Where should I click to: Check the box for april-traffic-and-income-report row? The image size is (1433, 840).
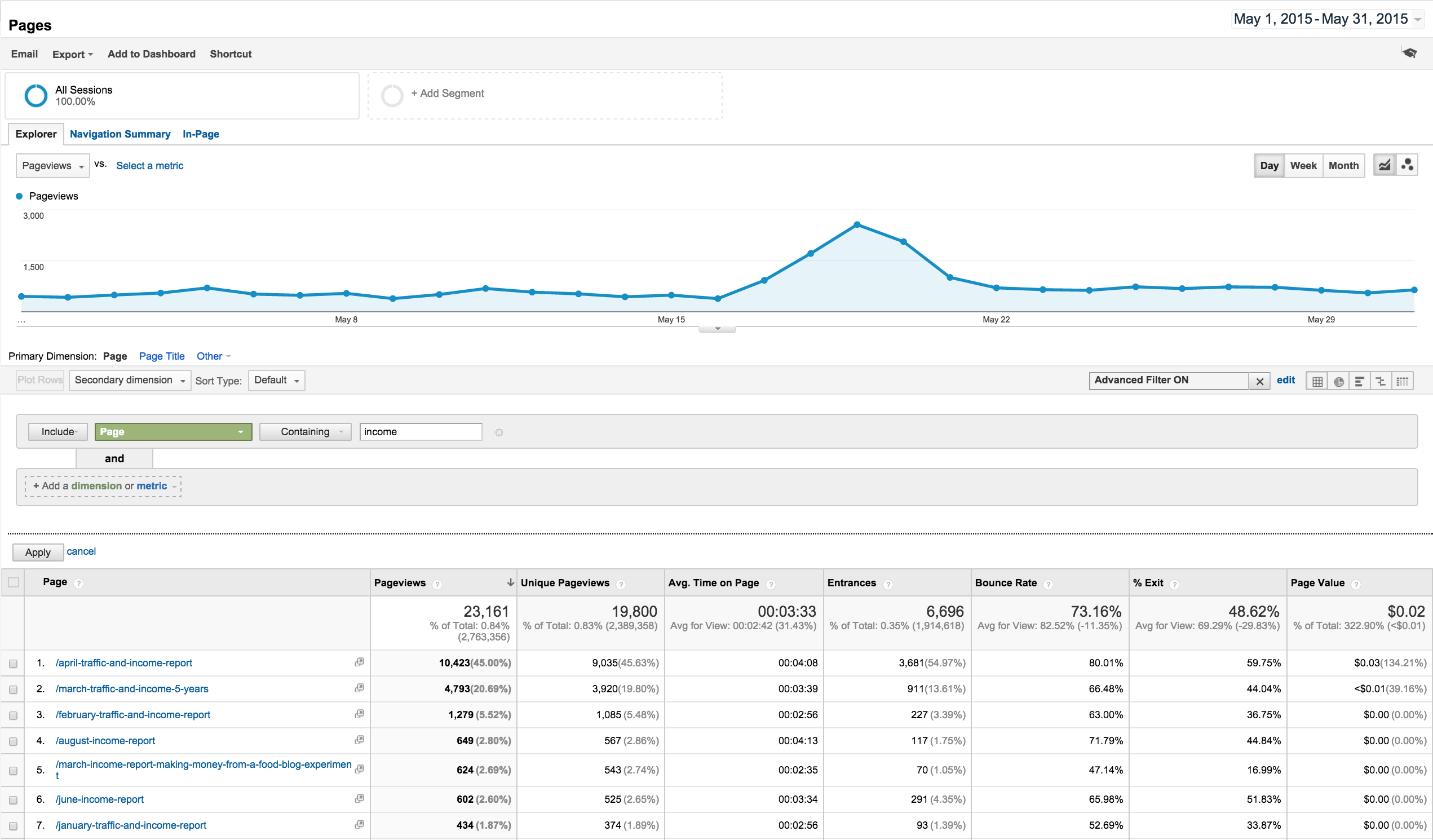coord(13,664)
